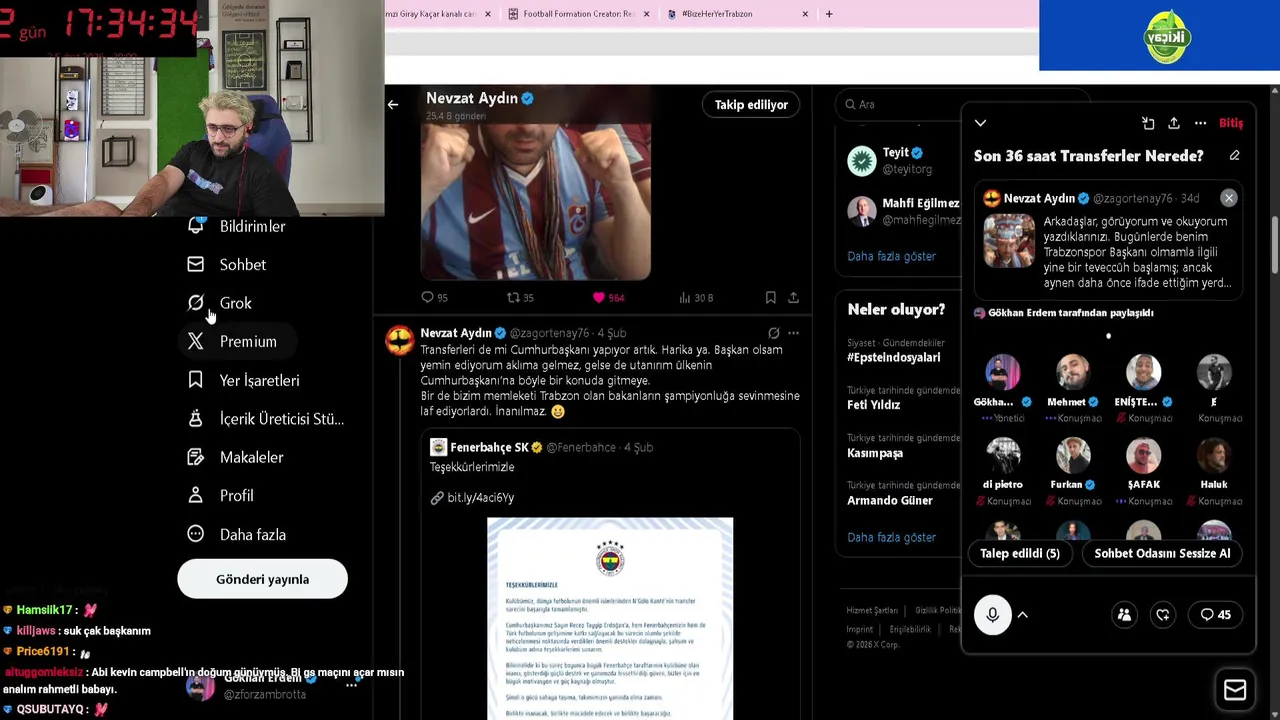
Task: Select speaker Mehmet avatar
Action: [1073, 372]
